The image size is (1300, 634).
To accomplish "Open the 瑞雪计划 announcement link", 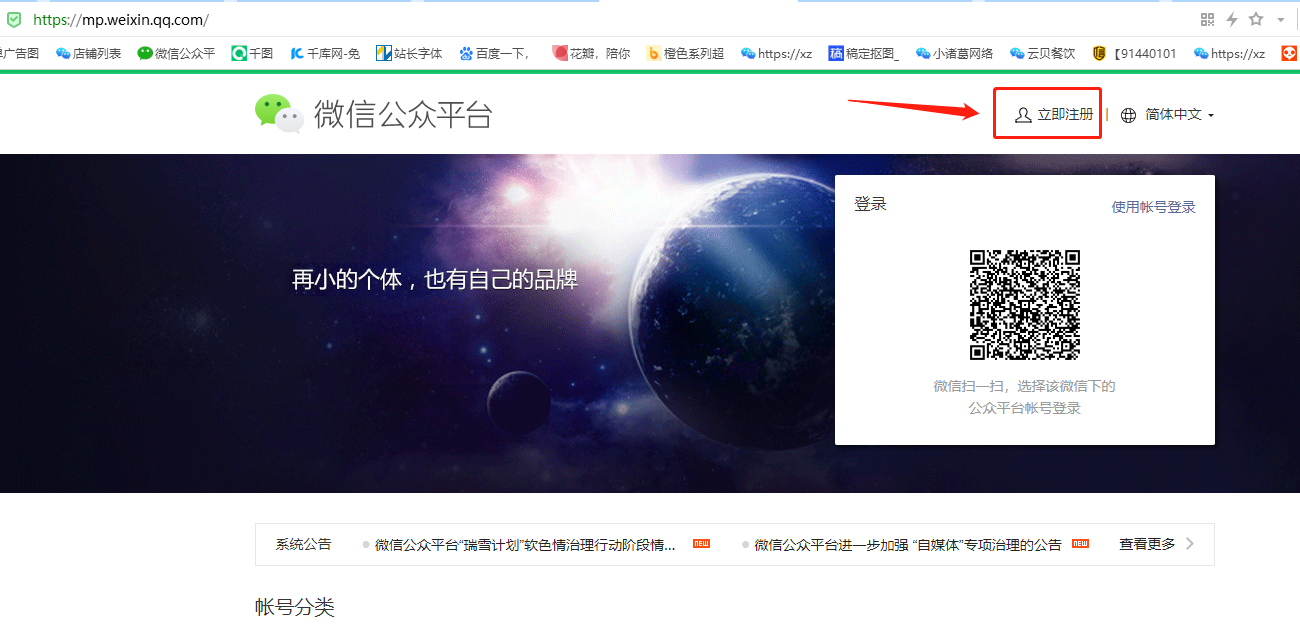I will pos(525,545).
